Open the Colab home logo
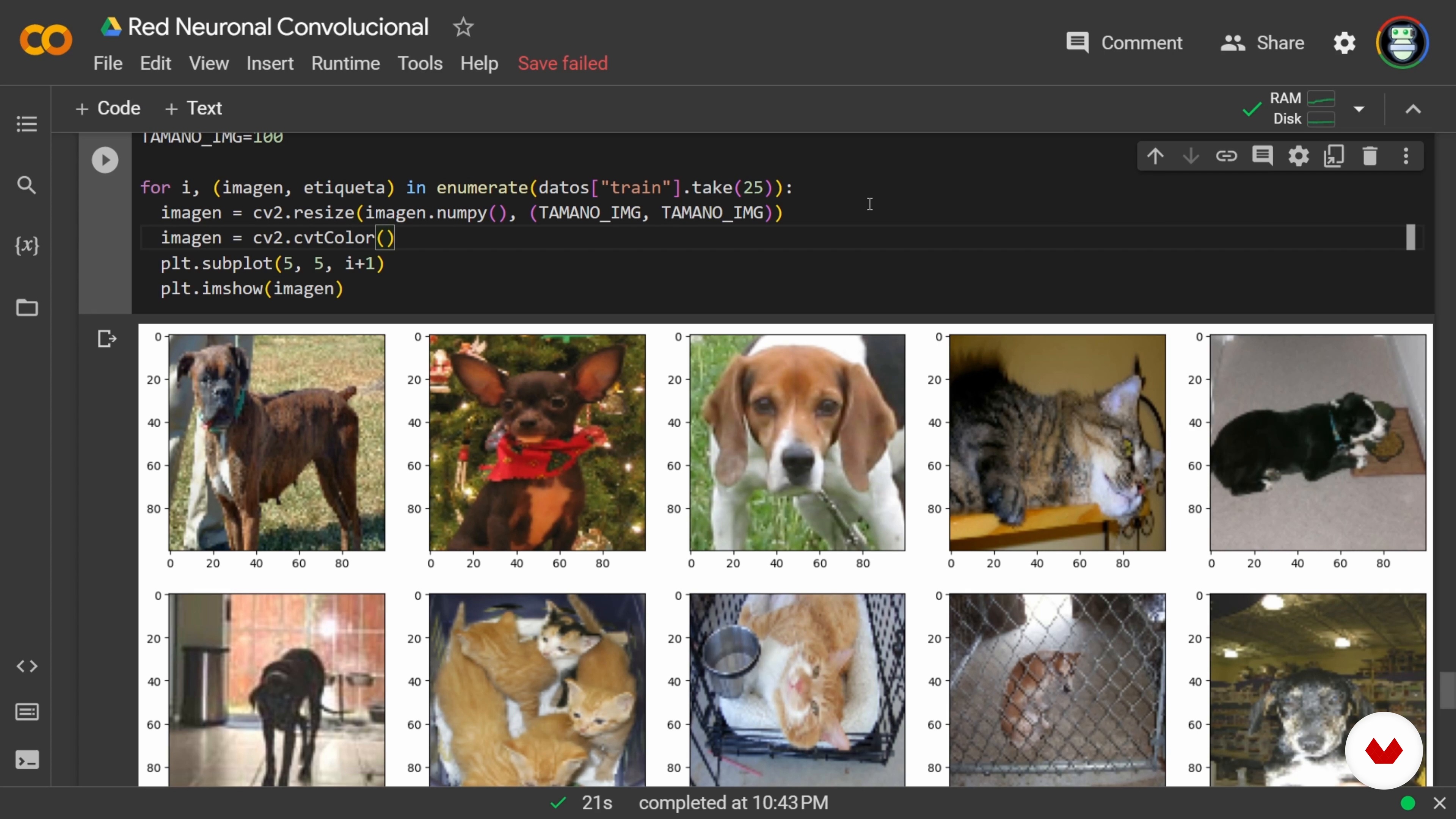 46,41
